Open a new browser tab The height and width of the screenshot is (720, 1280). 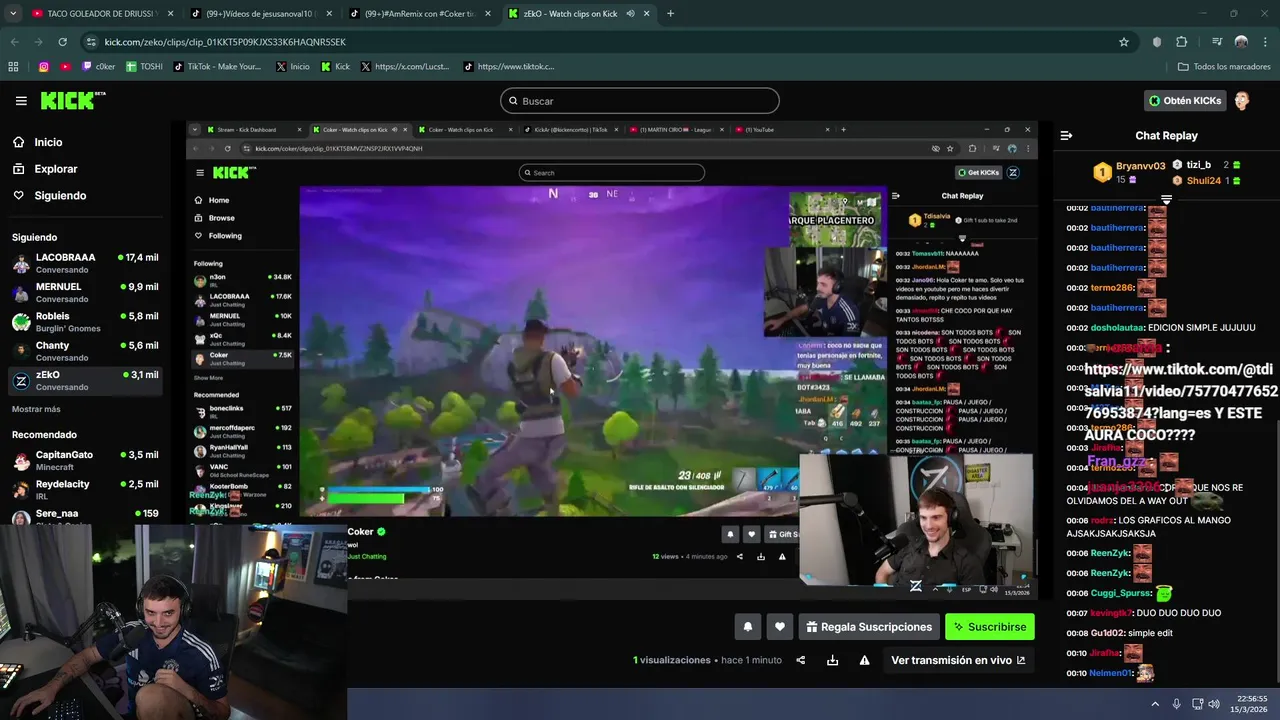[x=670, y=14]
